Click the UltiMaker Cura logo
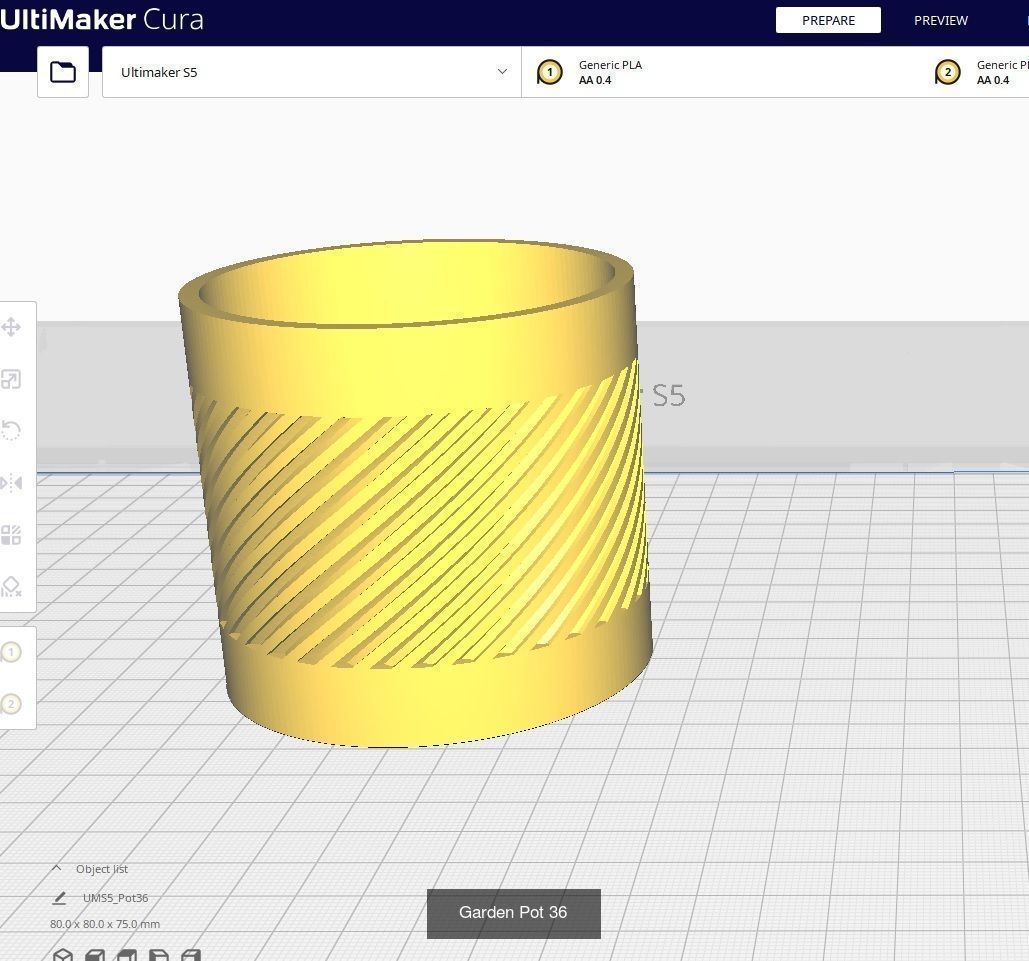Screen dimensions: 1029x961 tap(102, 20)
